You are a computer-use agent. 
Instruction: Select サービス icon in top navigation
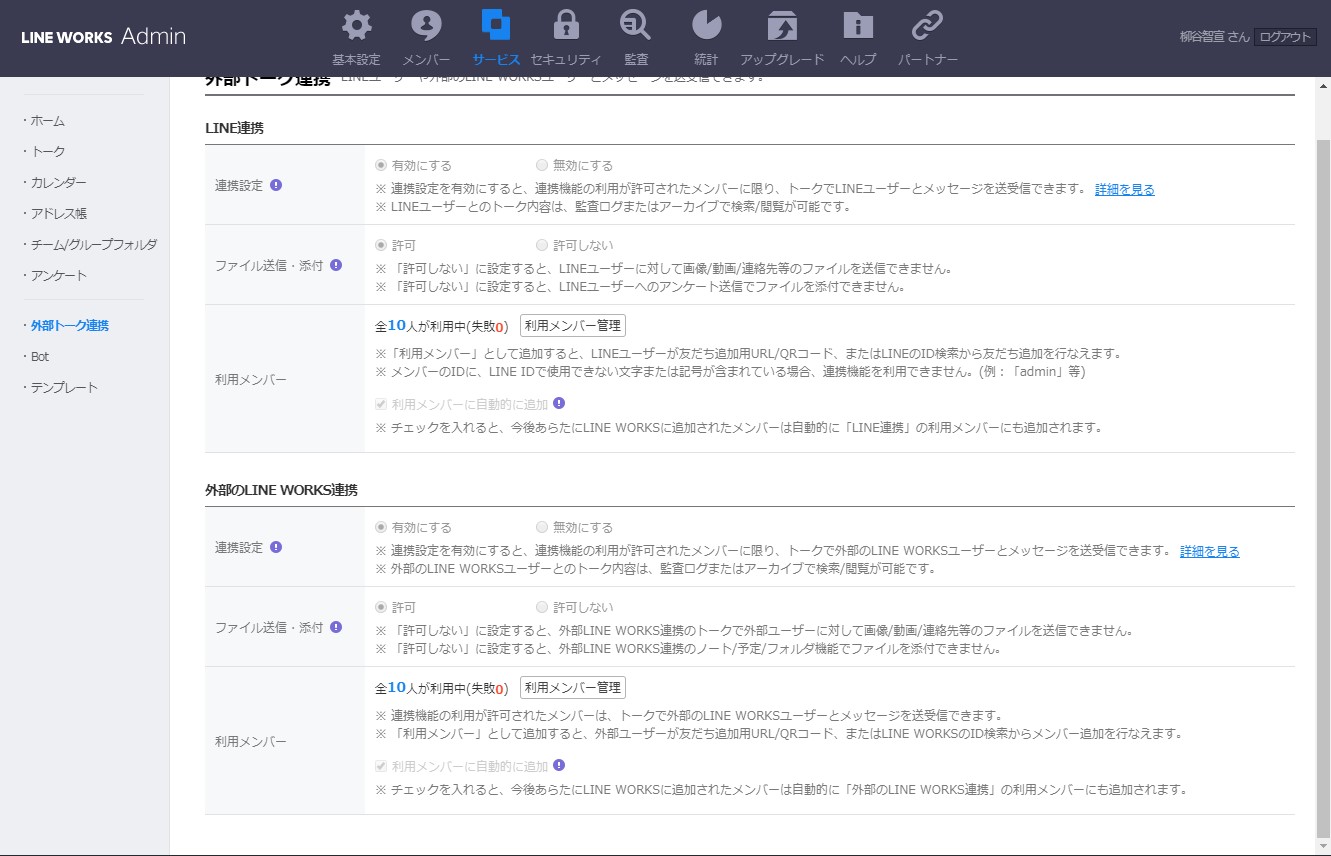tap(496, 25)
